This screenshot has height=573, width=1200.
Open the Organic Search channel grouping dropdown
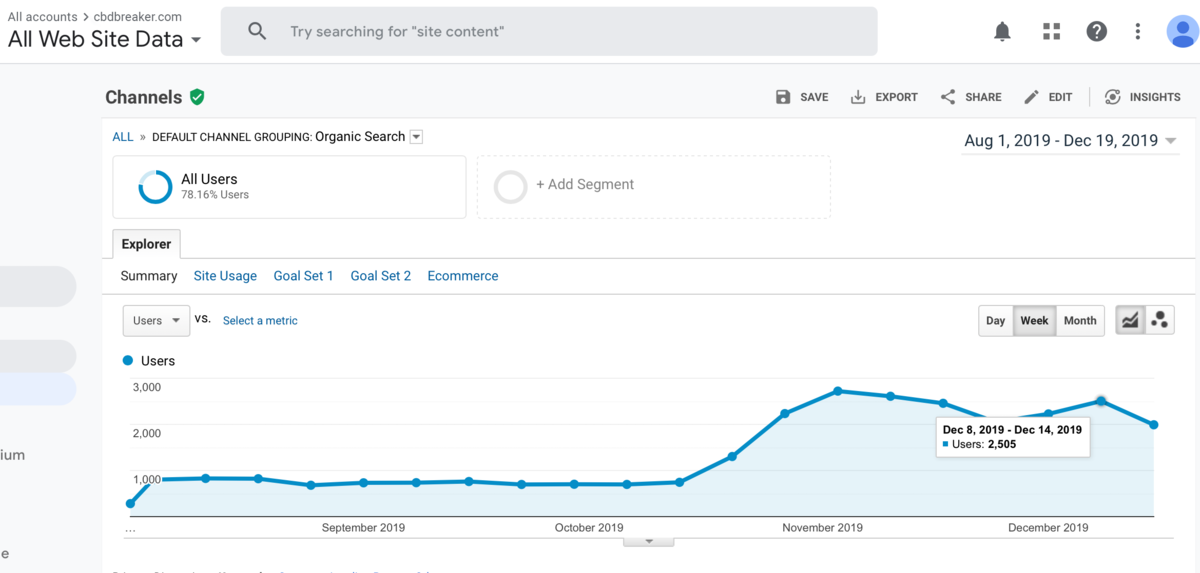click(x=417, y=137)
